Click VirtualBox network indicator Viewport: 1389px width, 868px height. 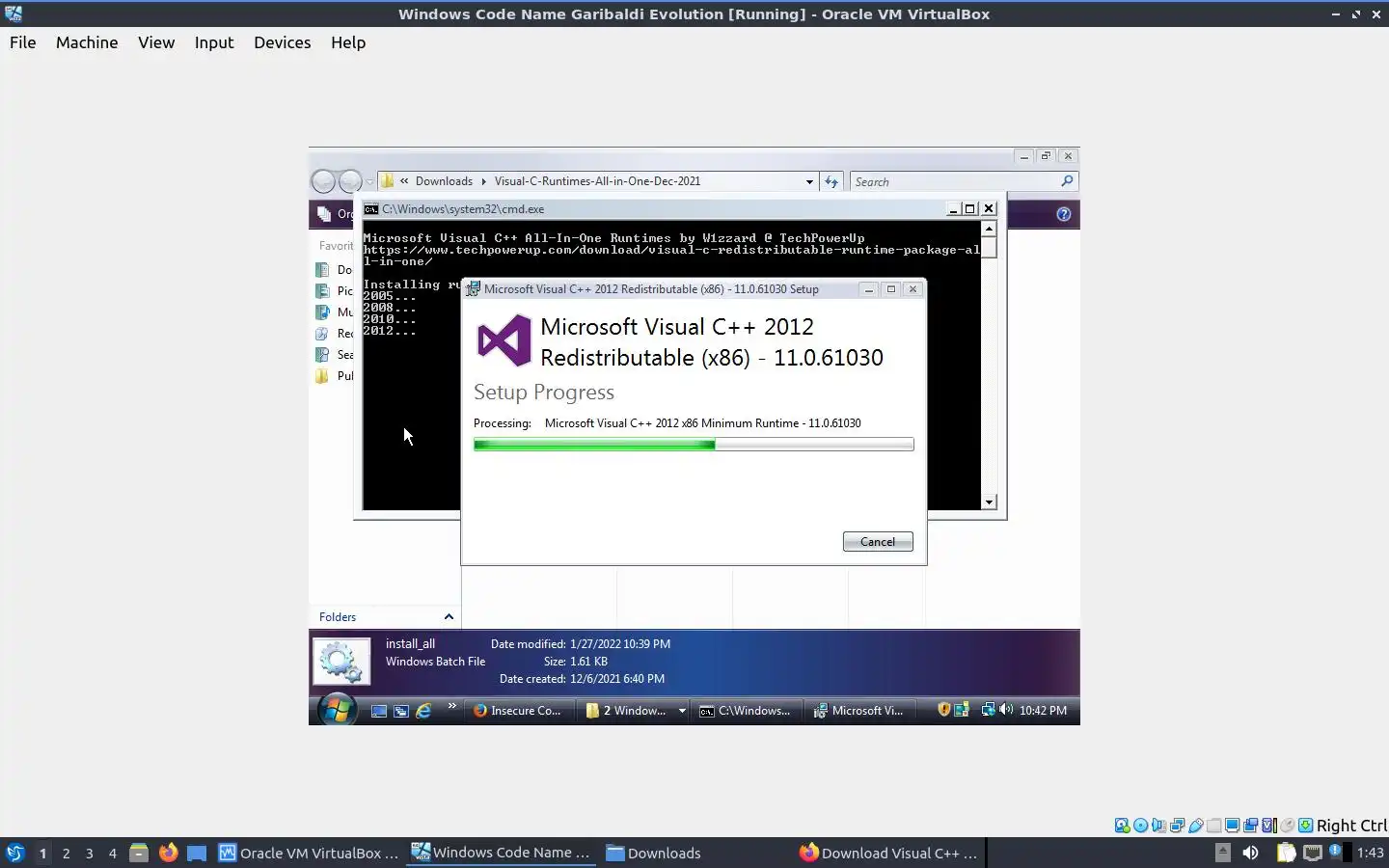(1177, 826)
